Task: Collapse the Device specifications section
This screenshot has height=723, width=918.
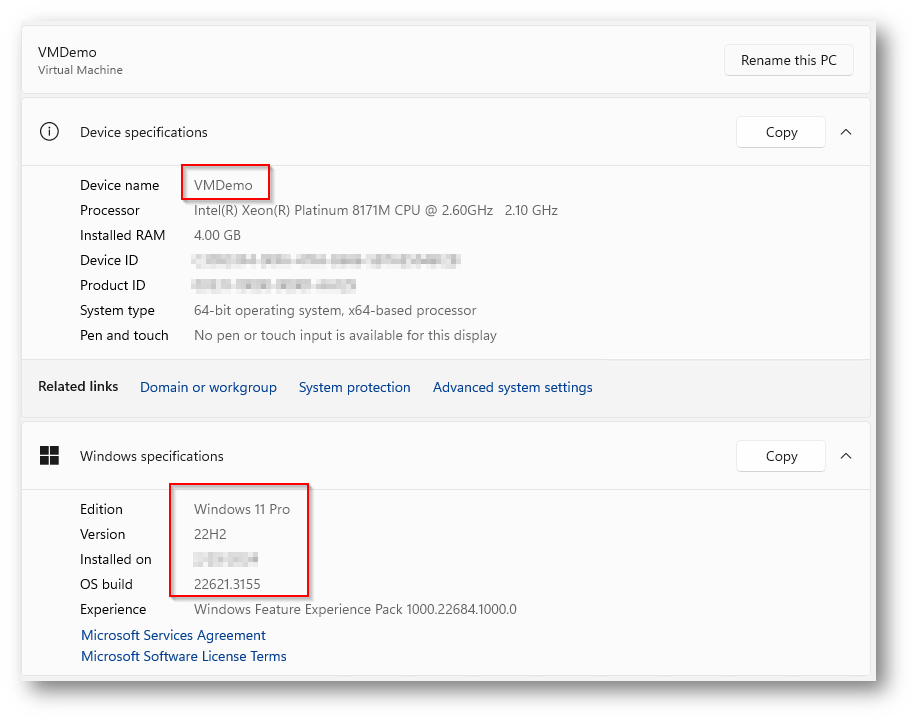Action: coord(846,132)
